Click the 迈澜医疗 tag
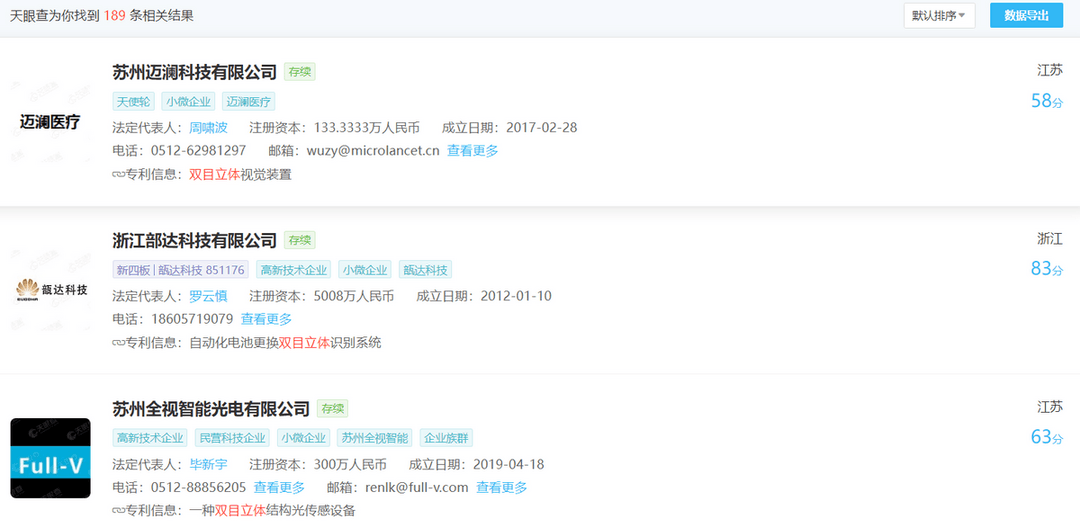 249,102
